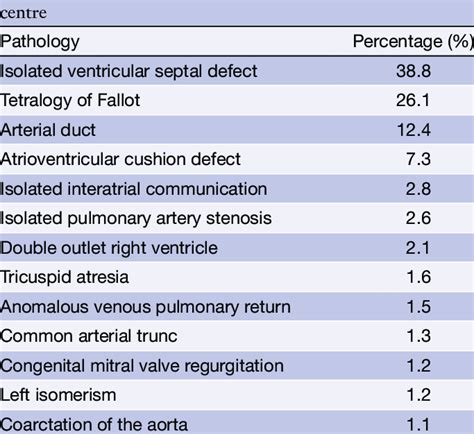Select the 26.1 percentage value
The image size is (474, 434).
pyautogui.click(x=413, y=100)
